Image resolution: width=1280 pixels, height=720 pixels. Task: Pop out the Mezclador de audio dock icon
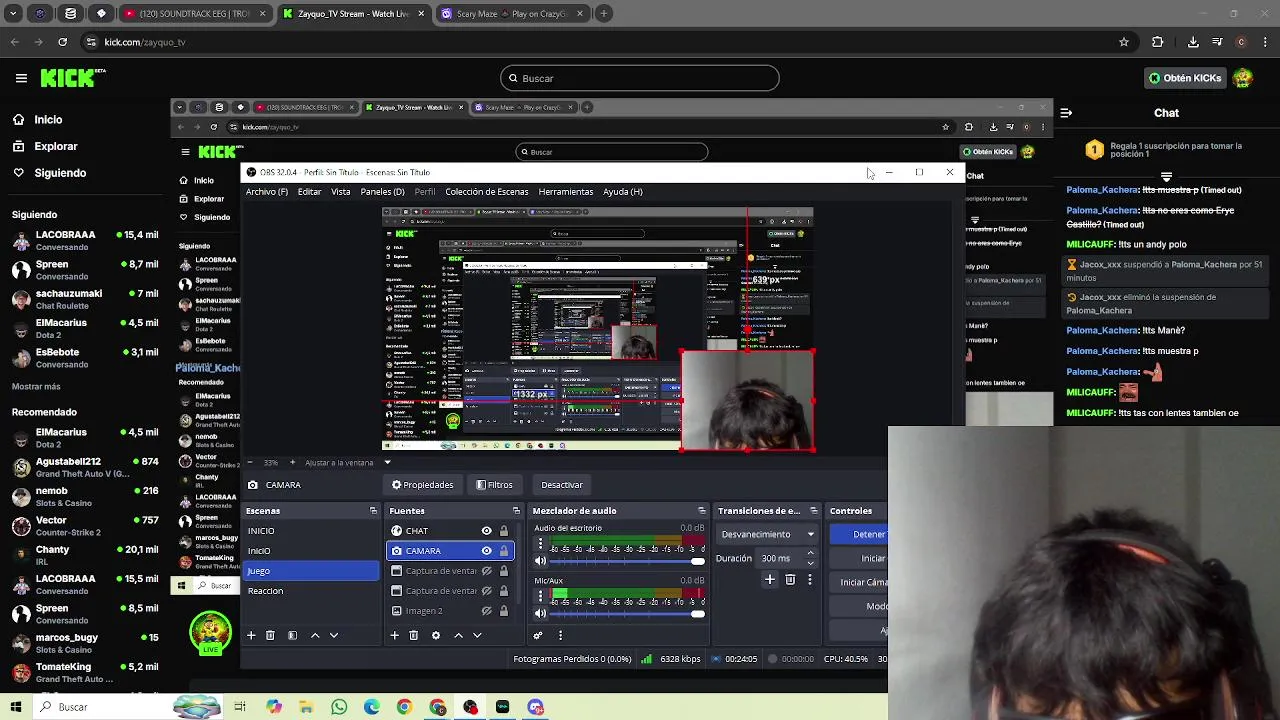(701, 511)
